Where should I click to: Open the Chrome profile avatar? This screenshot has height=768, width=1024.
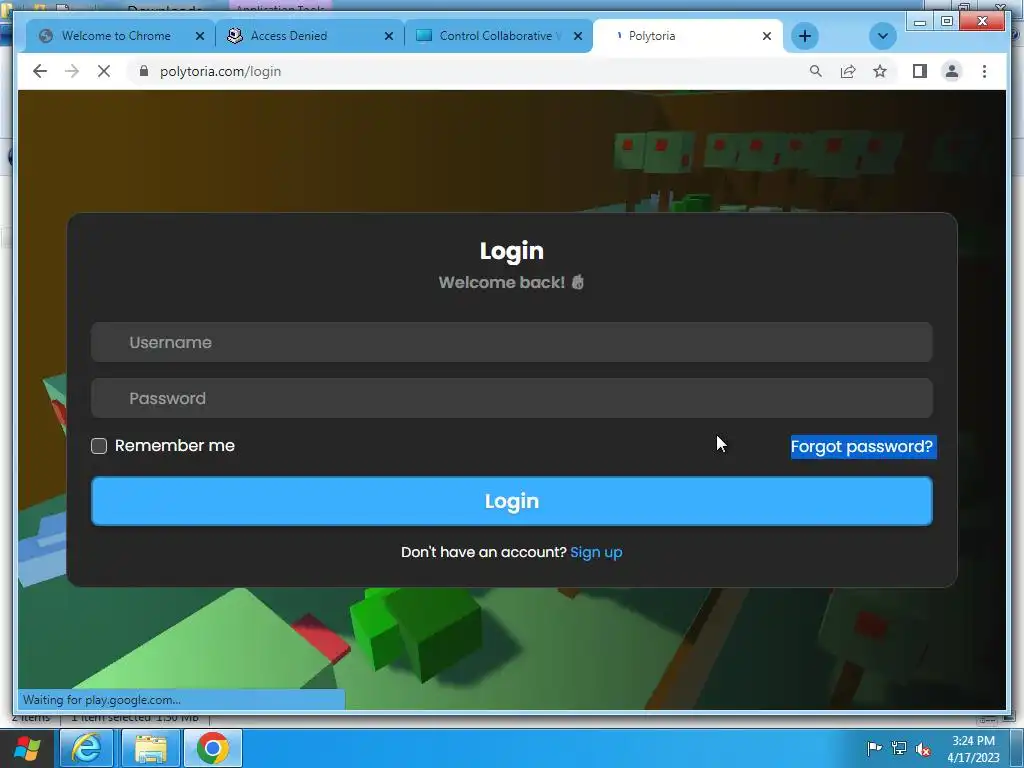click(x=952, y=71)
